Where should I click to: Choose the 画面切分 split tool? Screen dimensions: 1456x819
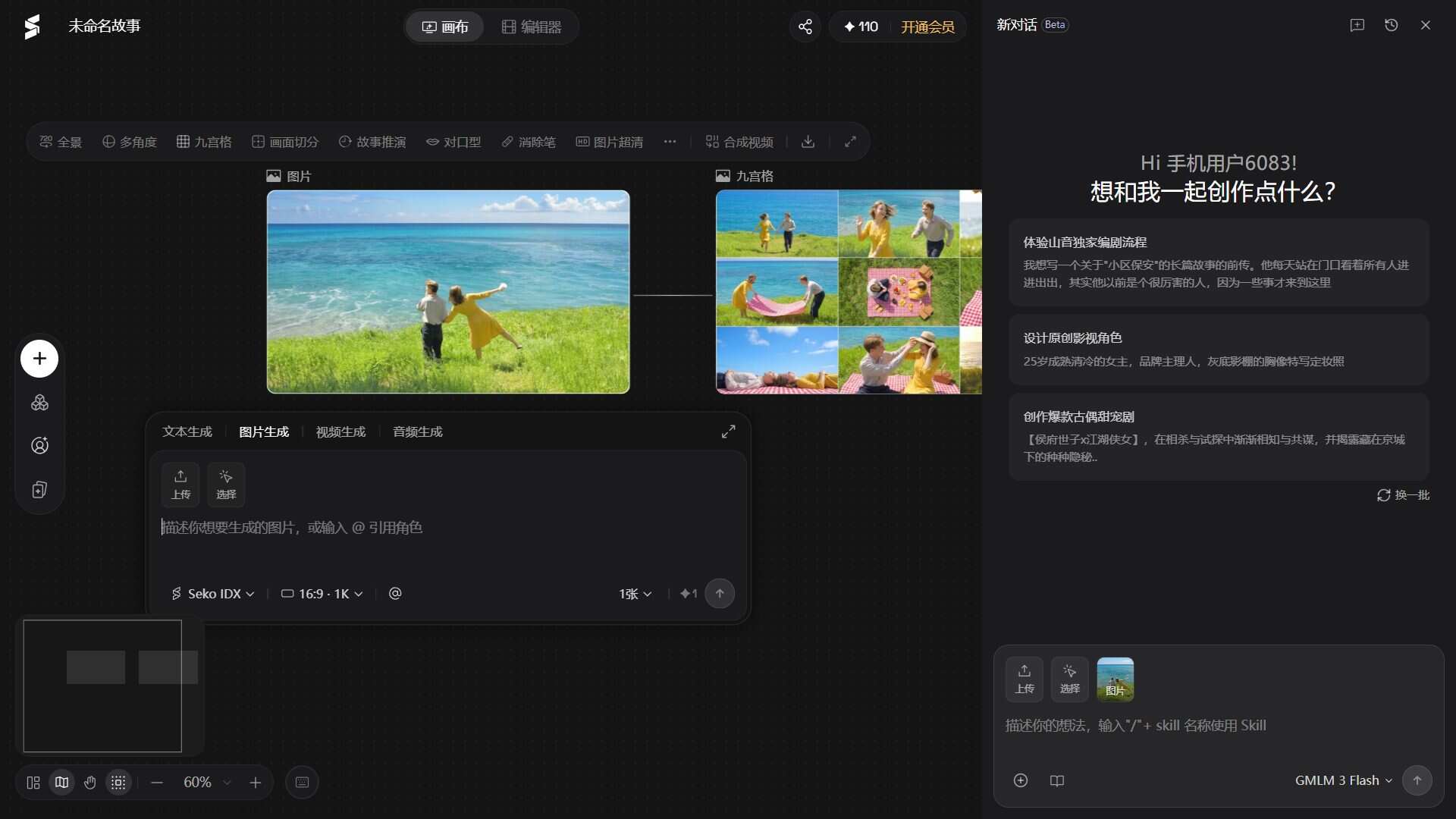285,142
